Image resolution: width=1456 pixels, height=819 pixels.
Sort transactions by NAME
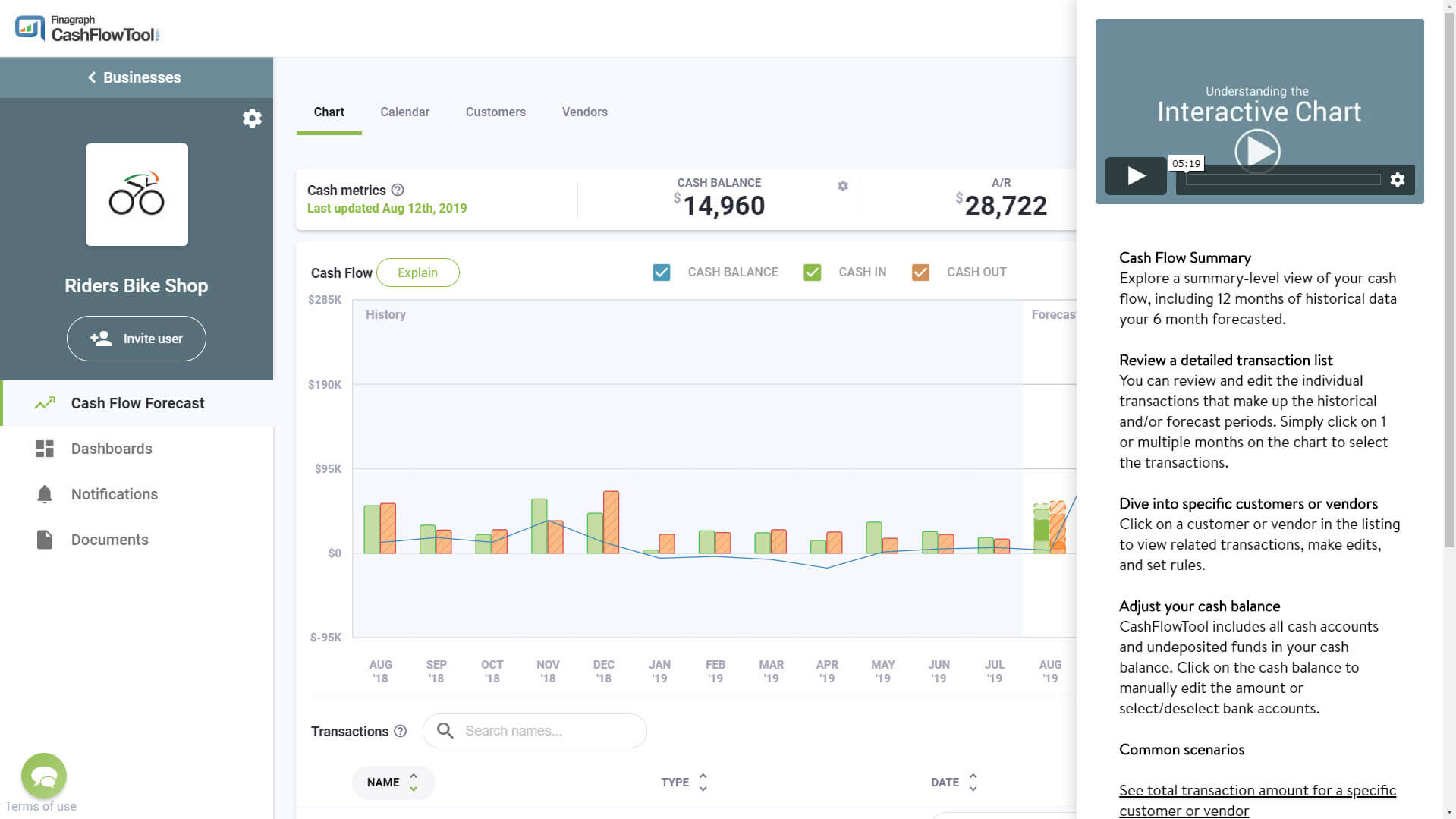coord(392,783)
